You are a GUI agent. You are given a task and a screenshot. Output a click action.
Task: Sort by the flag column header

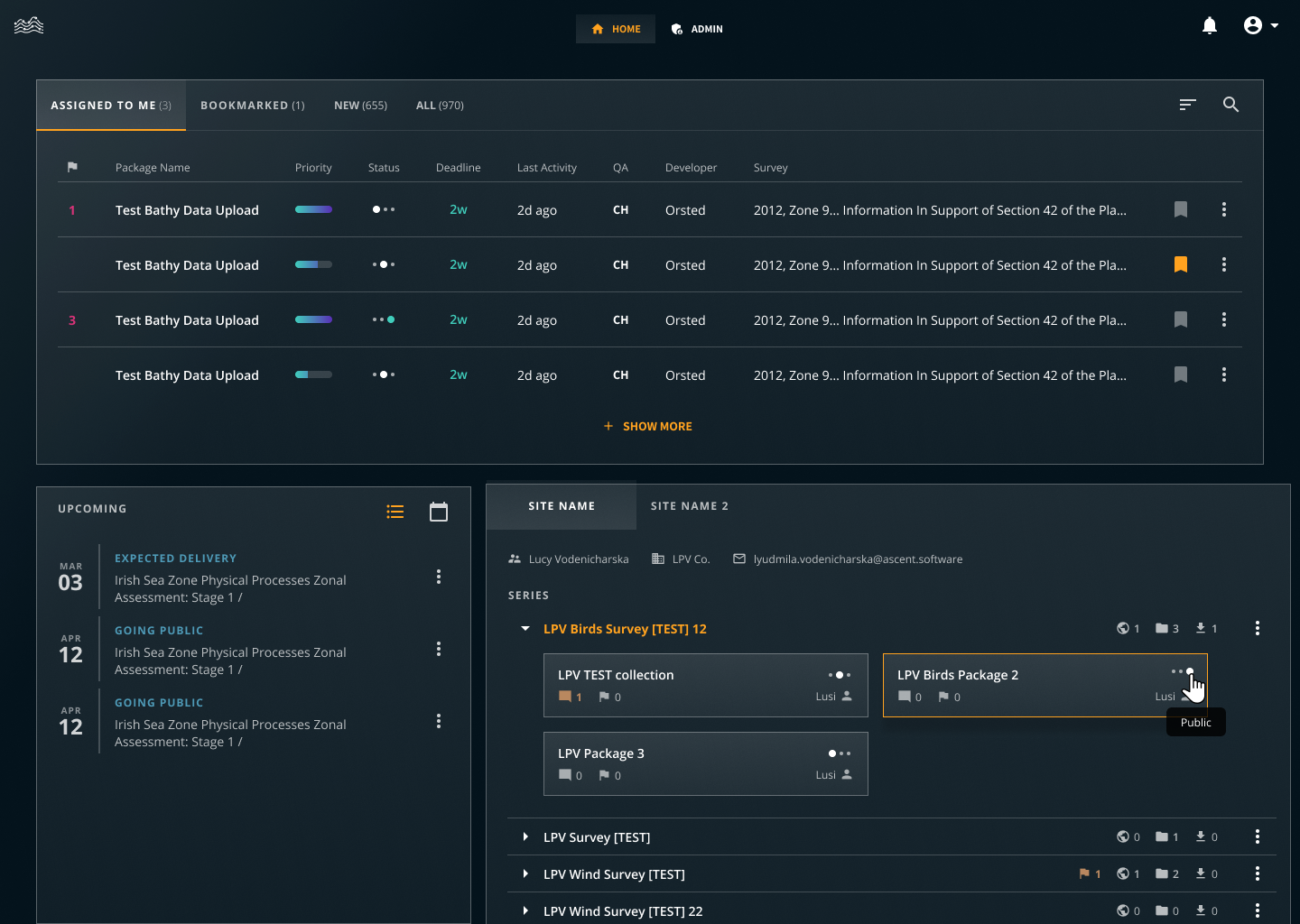(x=72, y=167)
